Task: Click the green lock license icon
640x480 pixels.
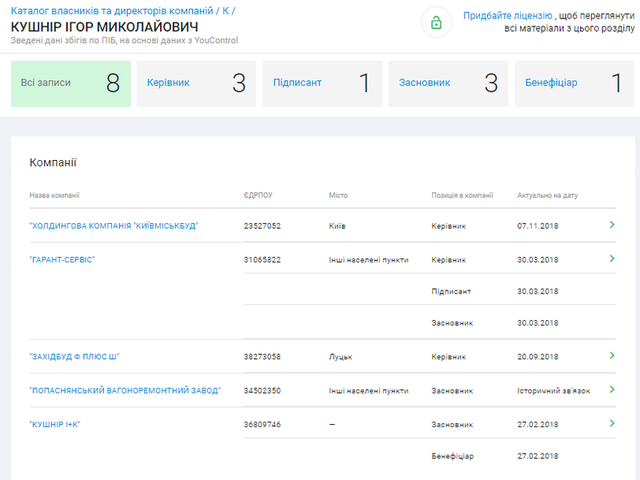Action: 436,23
